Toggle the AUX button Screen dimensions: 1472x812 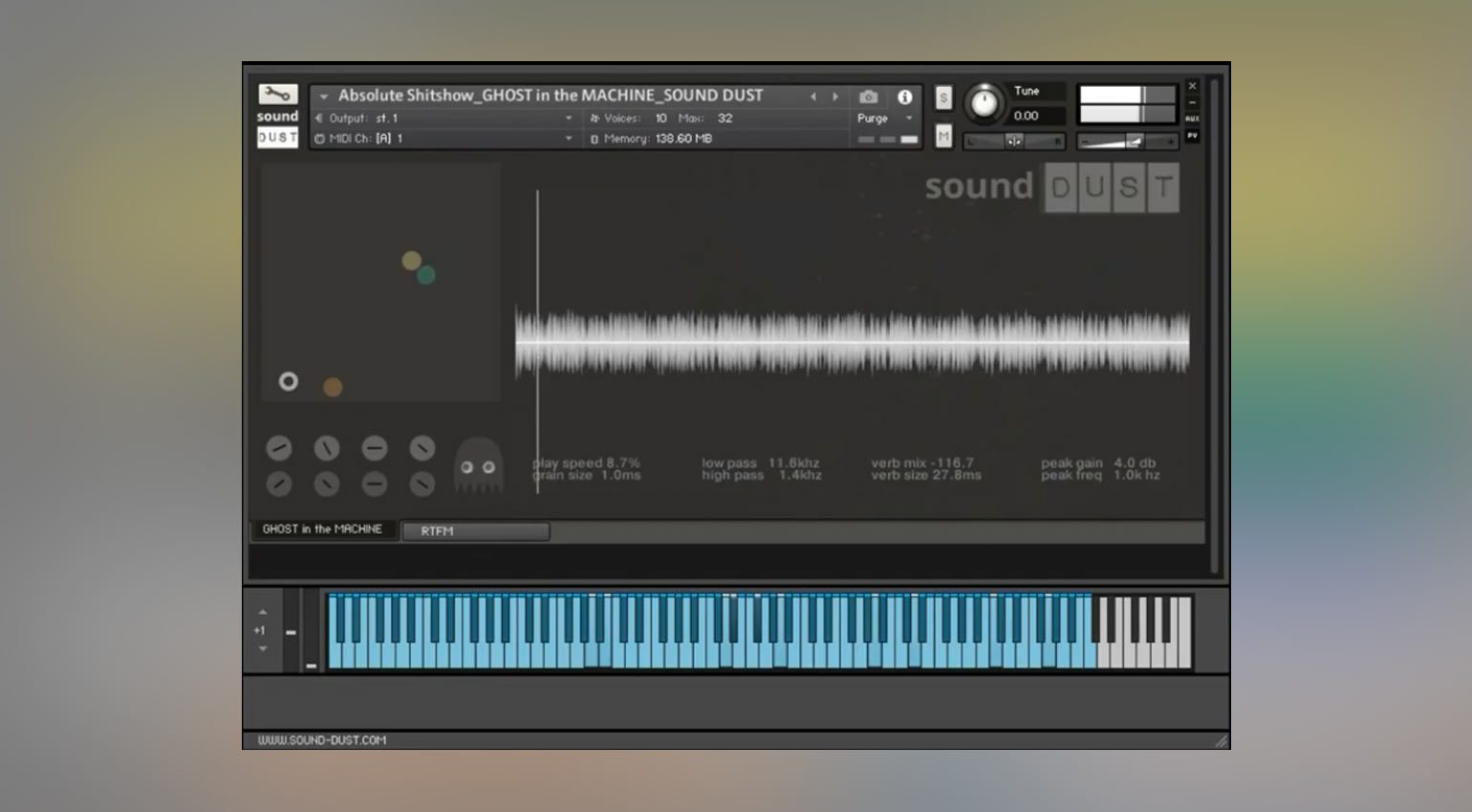(1192, 118)
